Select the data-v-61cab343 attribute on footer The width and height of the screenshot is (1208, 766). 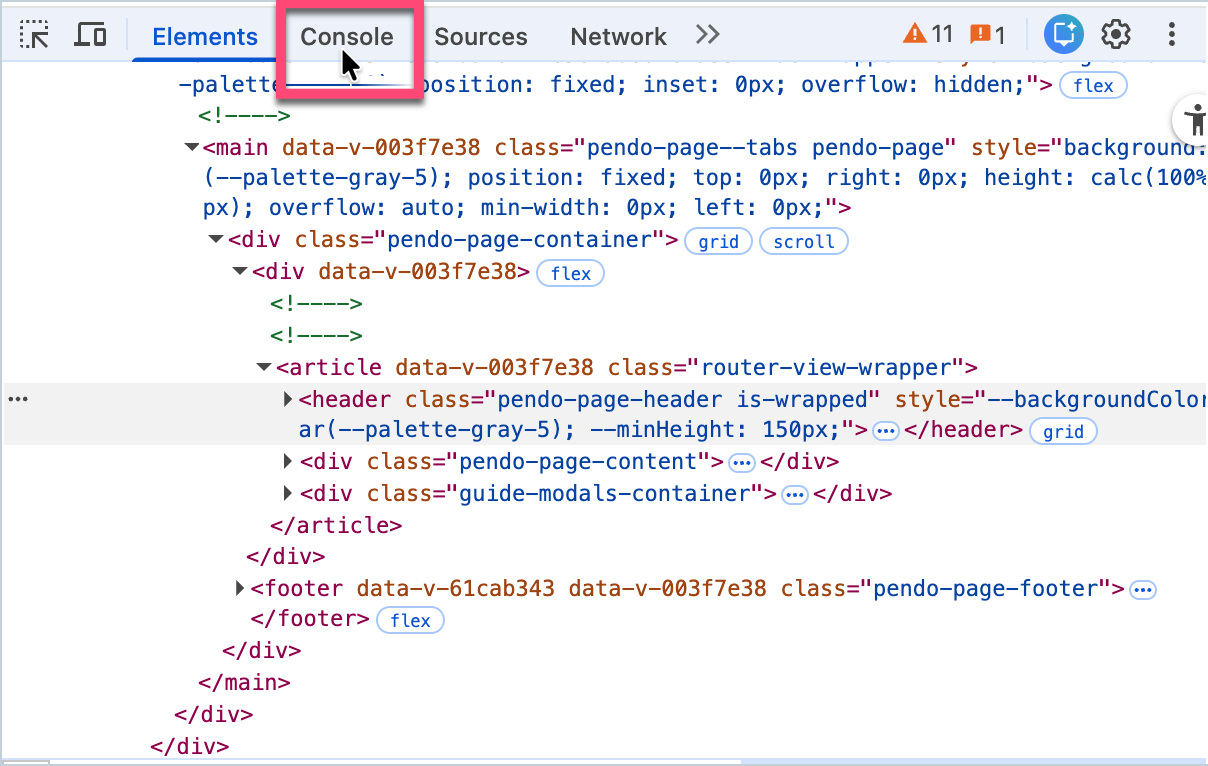(x=455, y=588)
